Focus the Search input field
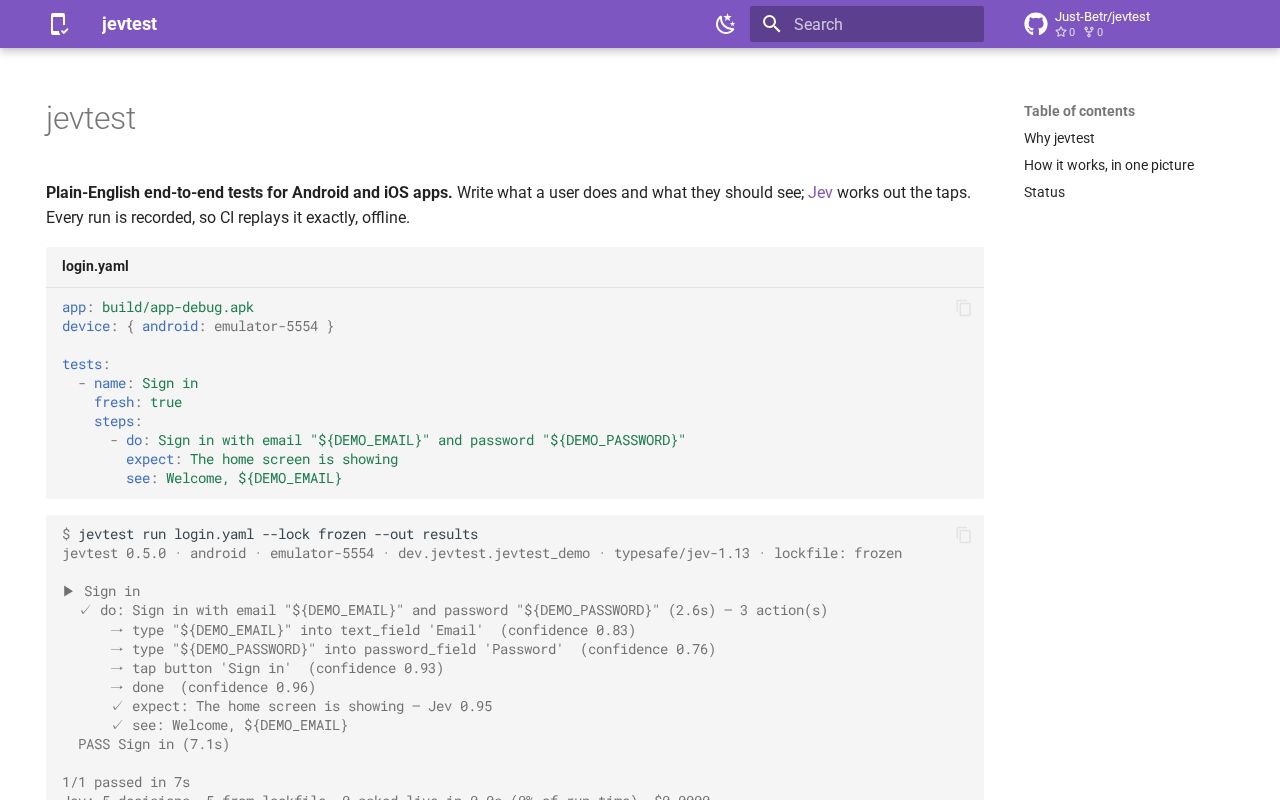 pos(867,24)
